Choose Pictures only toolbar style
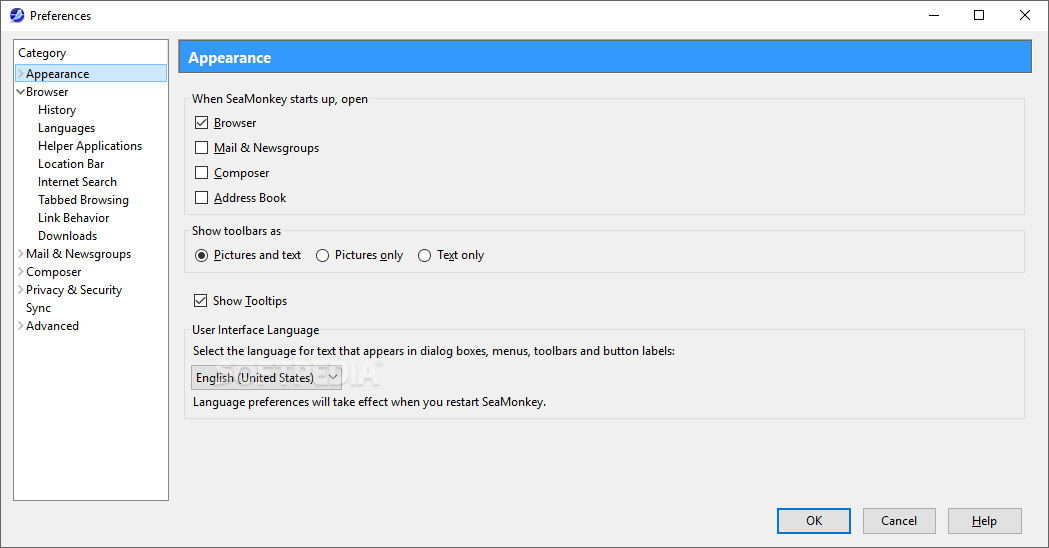The width and height of the screenshot is (1049, 548). pos(322,255)
